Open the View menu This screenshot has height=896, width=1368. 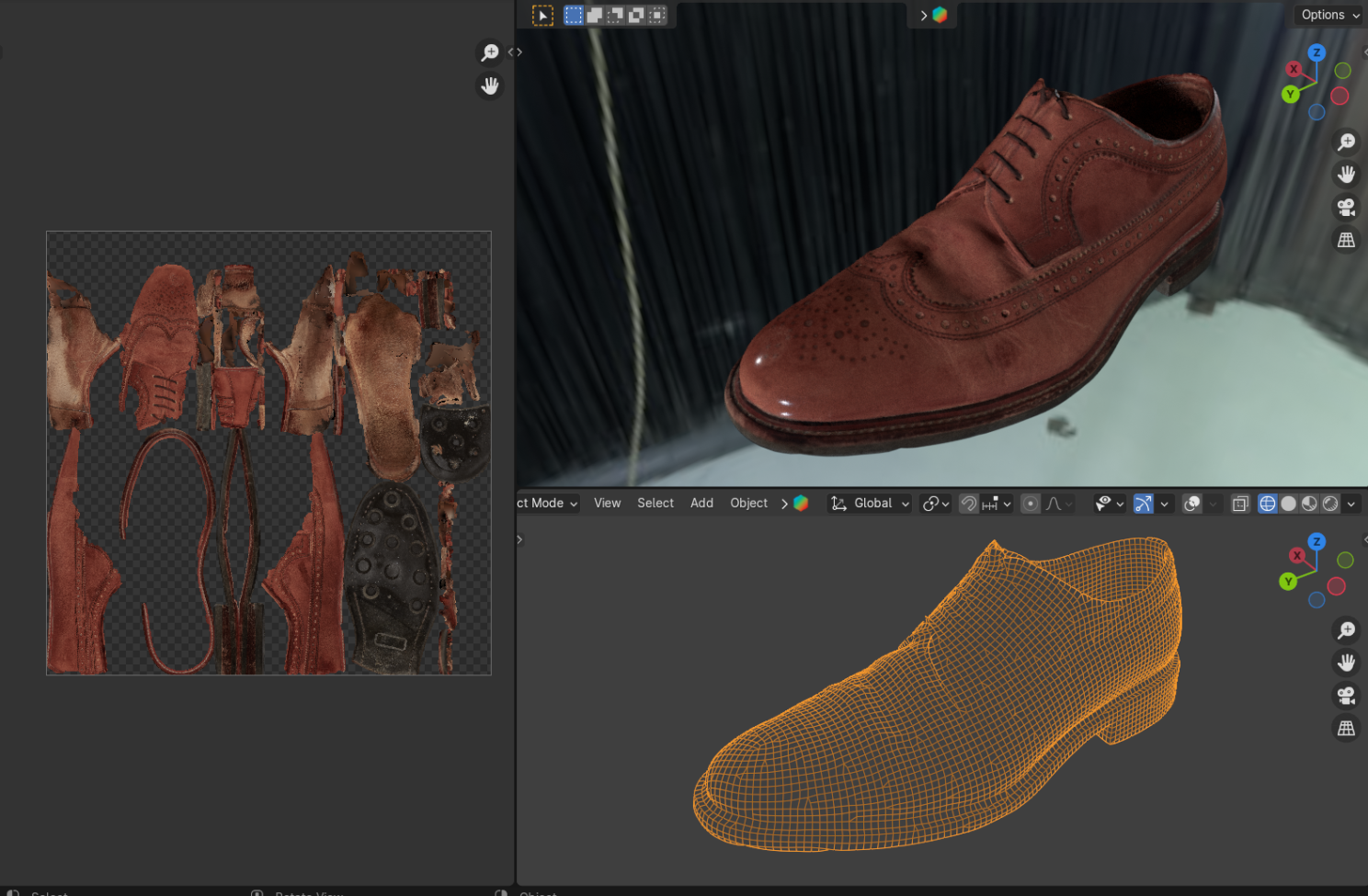pyautogui.click(x=607, y=504)
